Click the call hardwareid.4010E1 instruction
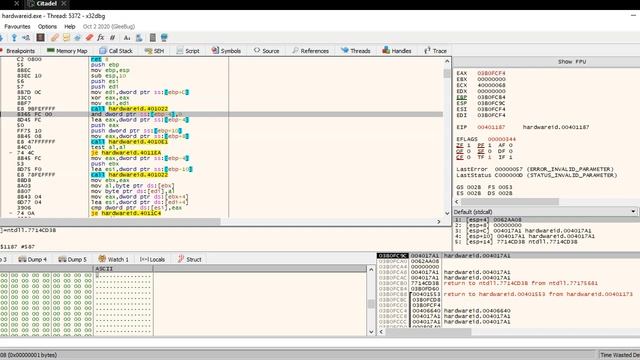 [x=129, y=142]
